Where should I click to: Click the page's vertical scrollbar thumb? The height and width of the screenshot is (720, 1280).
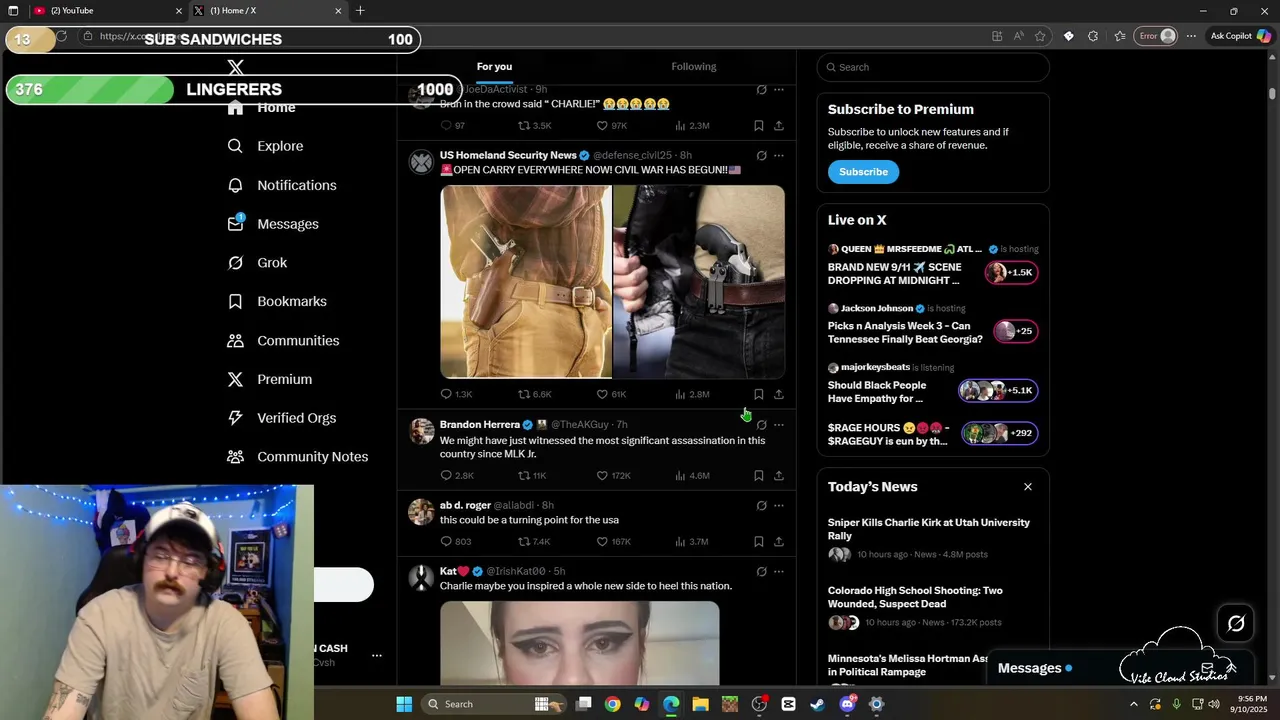pos(1272,93)
